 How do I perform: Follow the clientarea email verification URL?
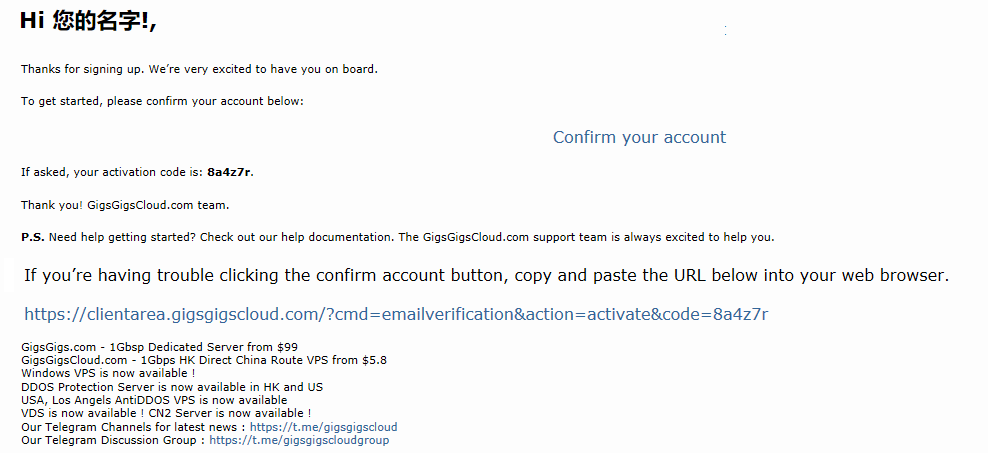[396, 314]
